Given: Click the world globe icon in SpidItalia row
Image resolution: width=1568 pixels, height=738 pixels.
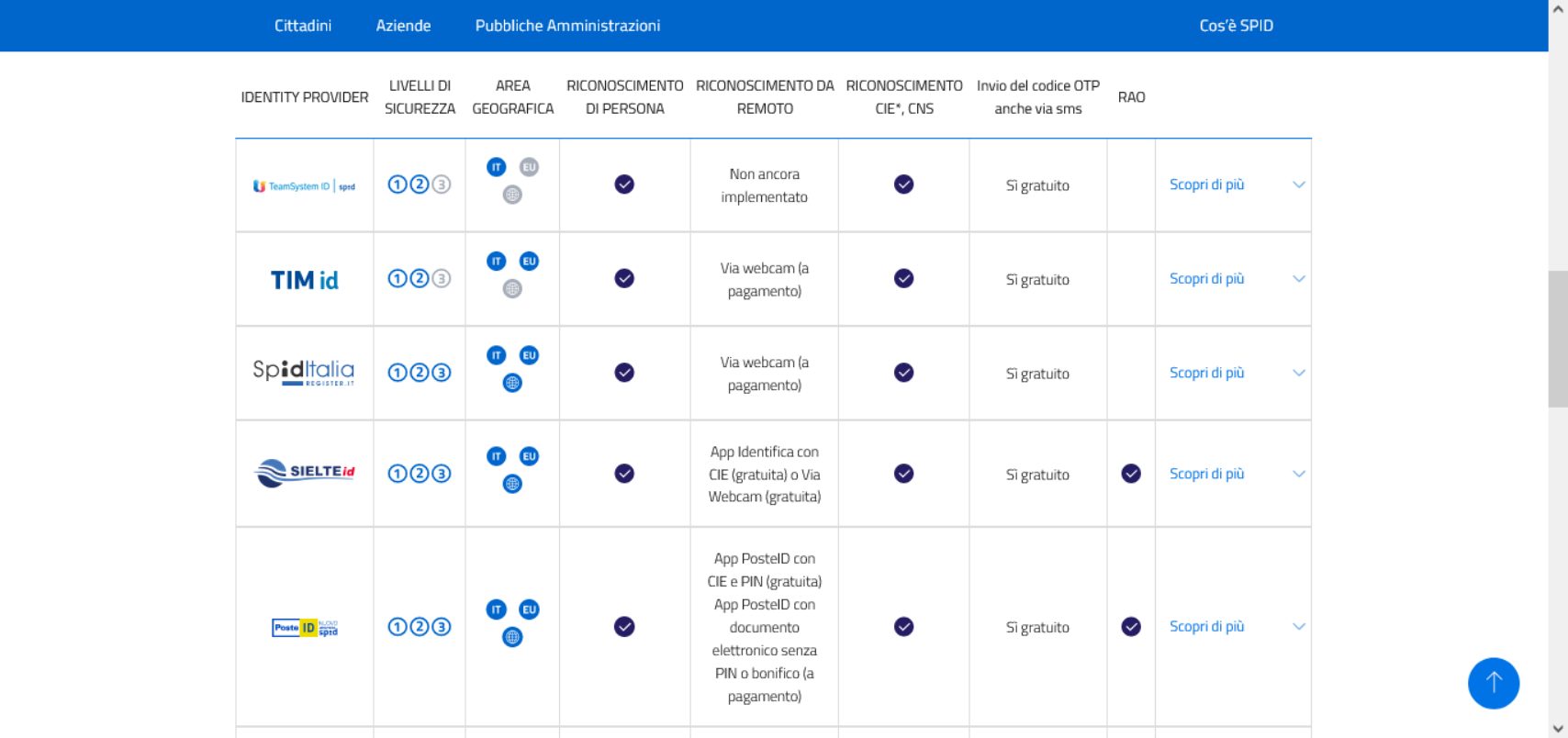Looking at the screenshot, I should tap(512, 384).
